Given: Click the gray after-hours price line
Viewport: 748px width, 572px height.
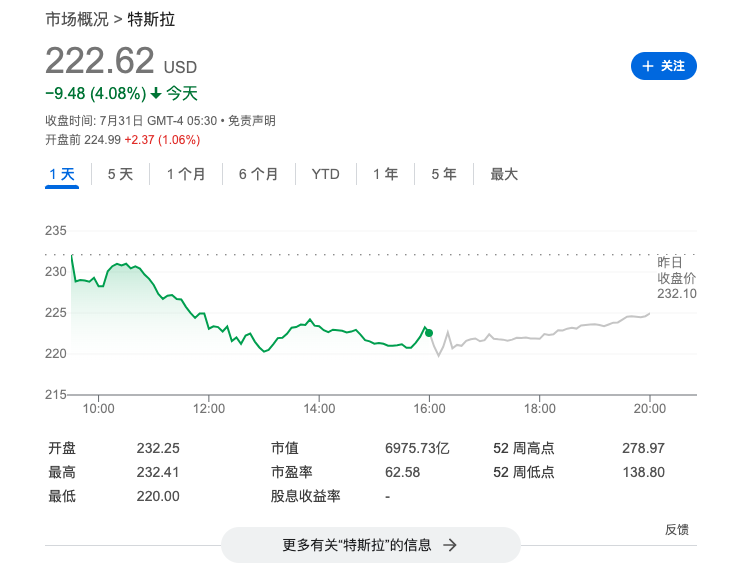Looking at the screenshot, I should point(560,330).
